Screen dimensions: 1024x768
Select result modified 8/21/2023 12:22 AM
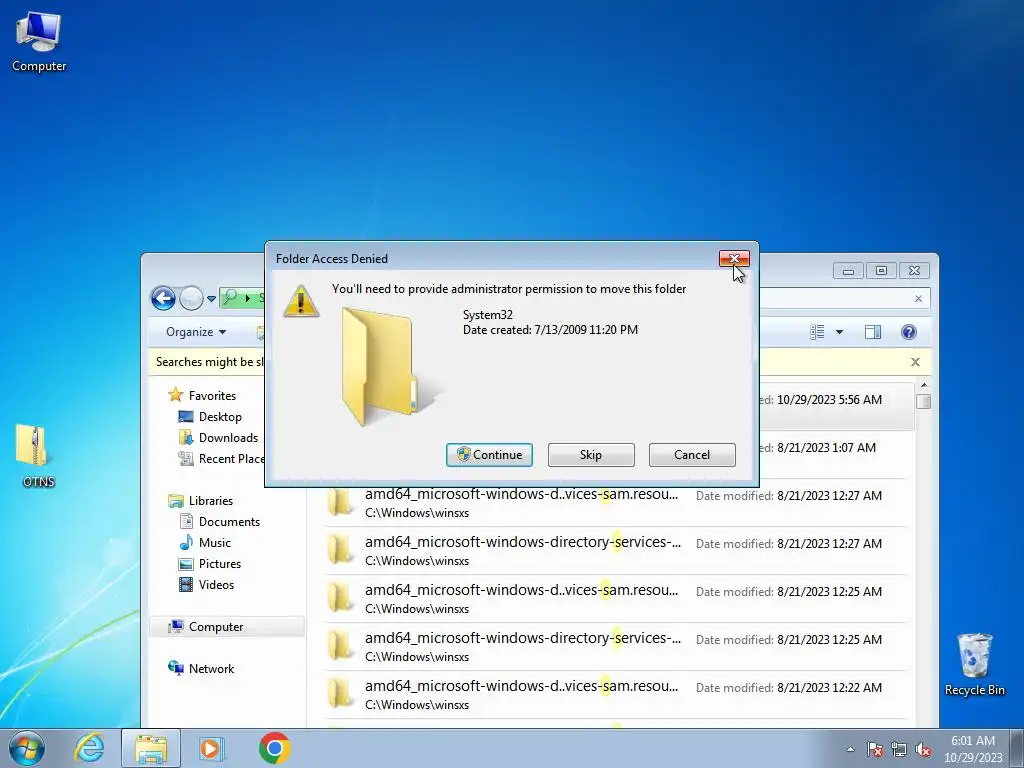coord(615,694)
